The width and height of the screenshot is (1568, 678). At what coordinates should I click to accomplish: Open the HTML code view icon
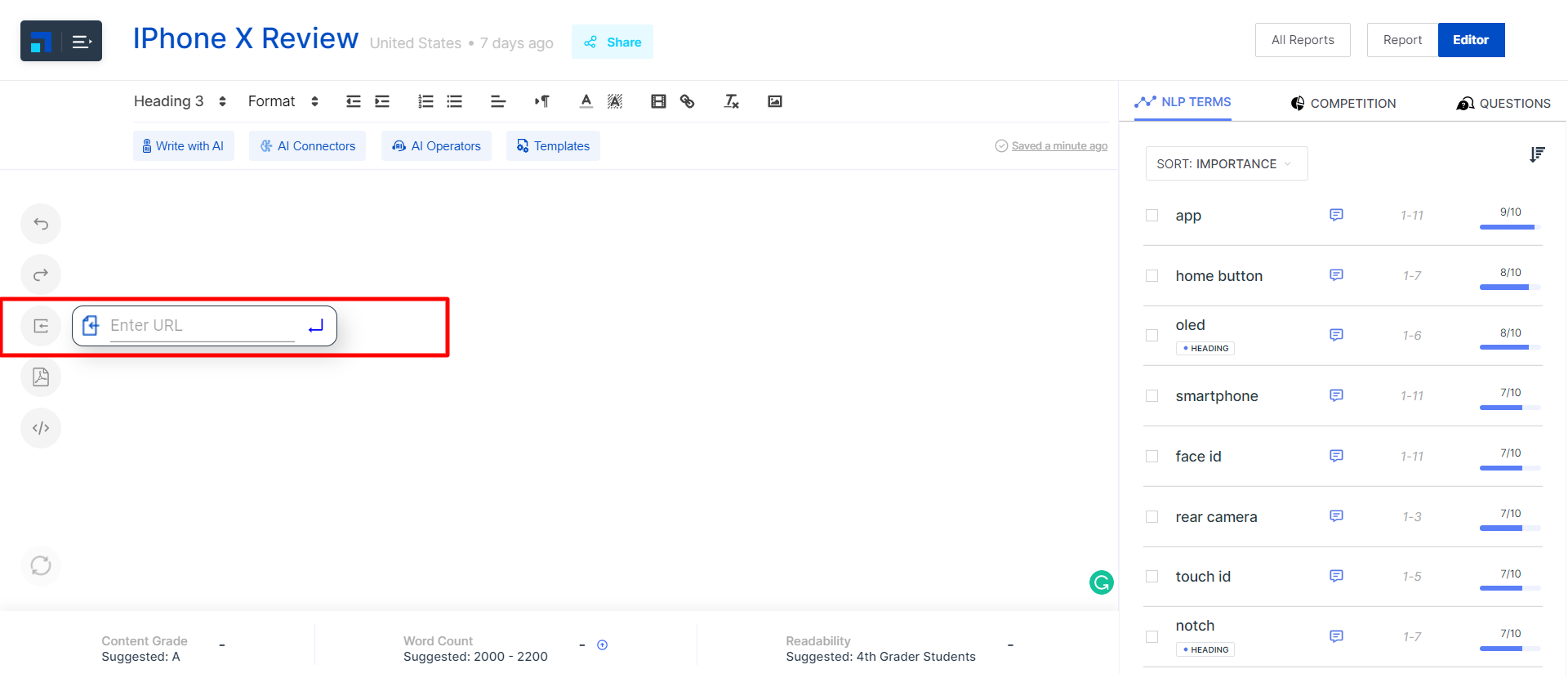(x=41, y=428)
